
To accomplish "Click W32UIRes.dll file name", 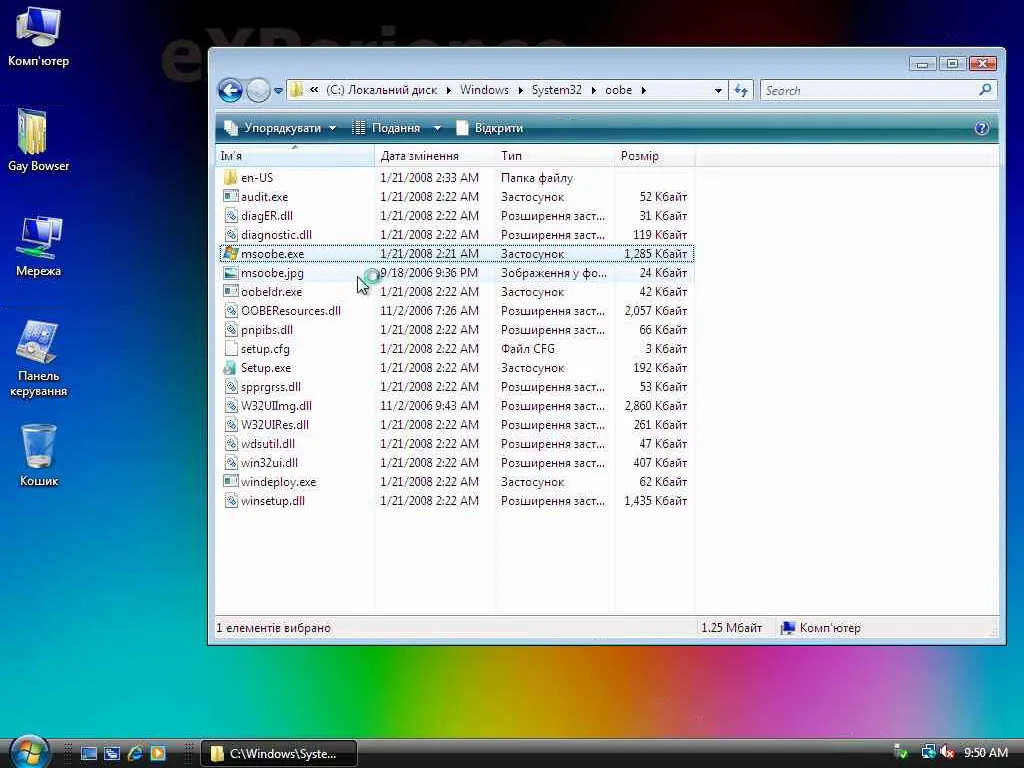I will pos(274,424).
